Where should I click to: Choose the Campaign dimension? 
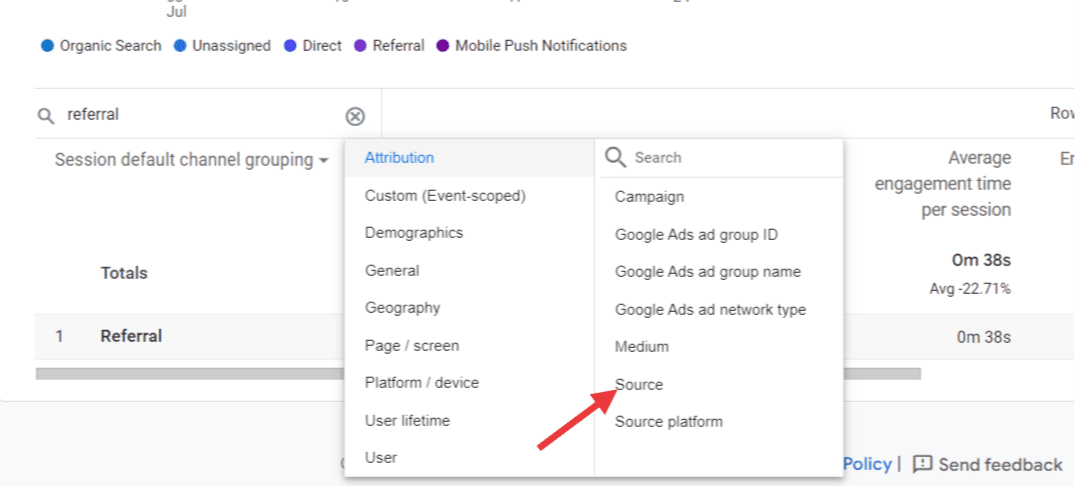pos(719,197)
